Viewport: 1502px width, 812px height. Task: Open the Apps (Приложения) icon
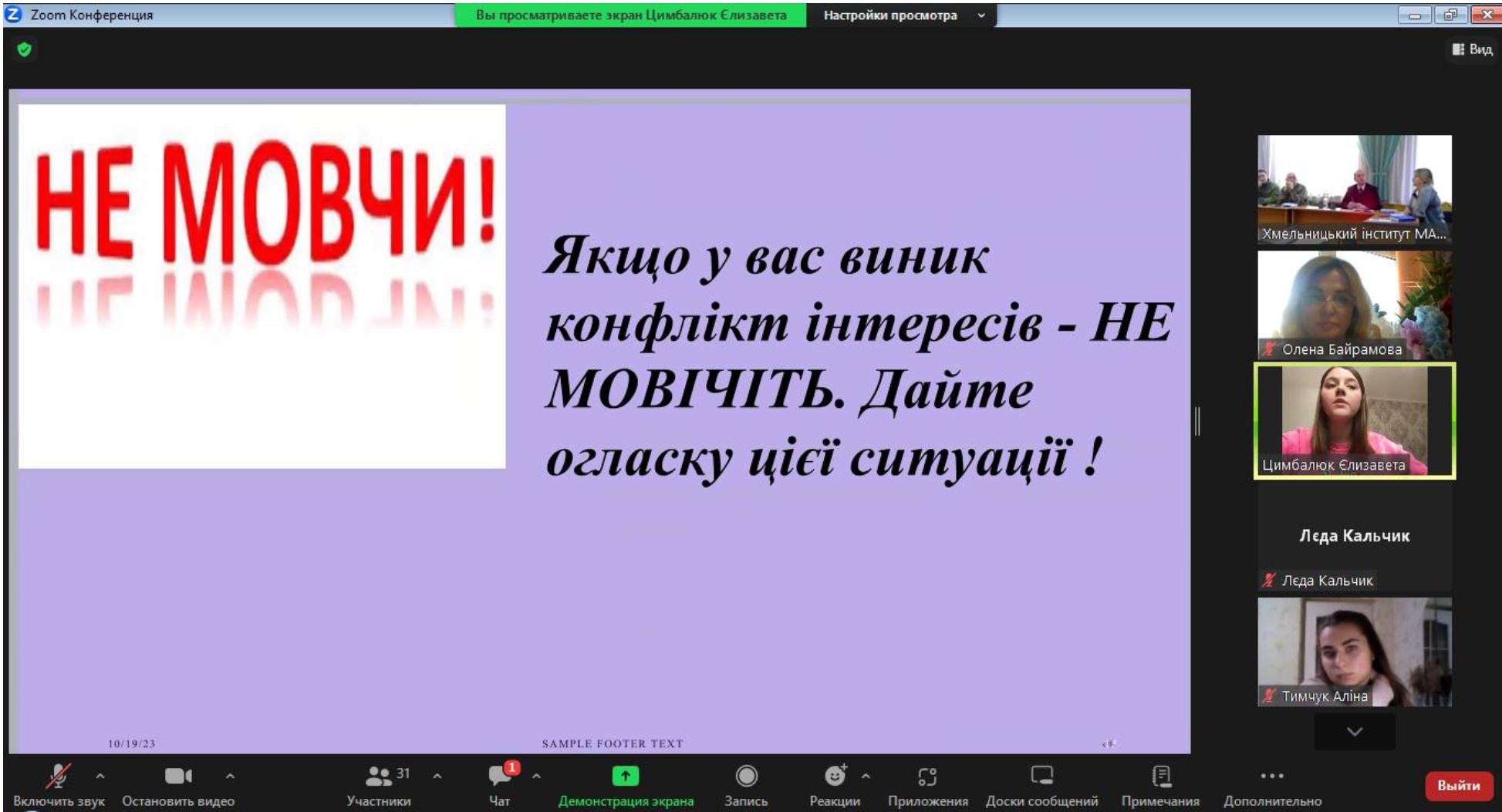click(x=927, y=776)
